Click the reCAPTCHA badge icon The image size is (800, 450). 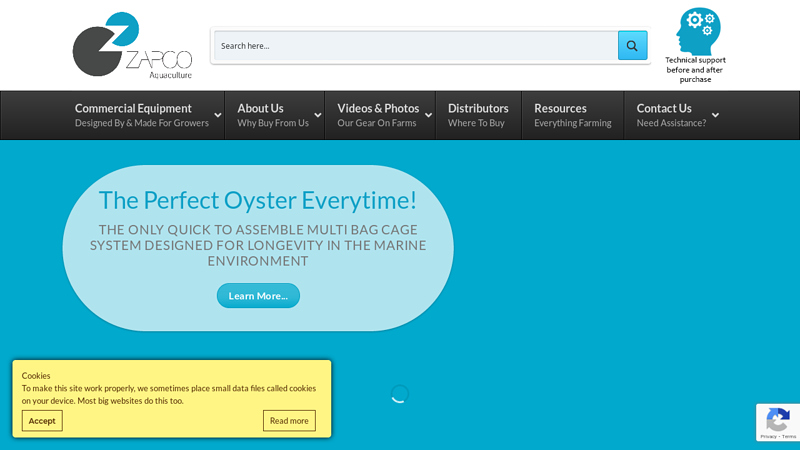pos(777,420)
